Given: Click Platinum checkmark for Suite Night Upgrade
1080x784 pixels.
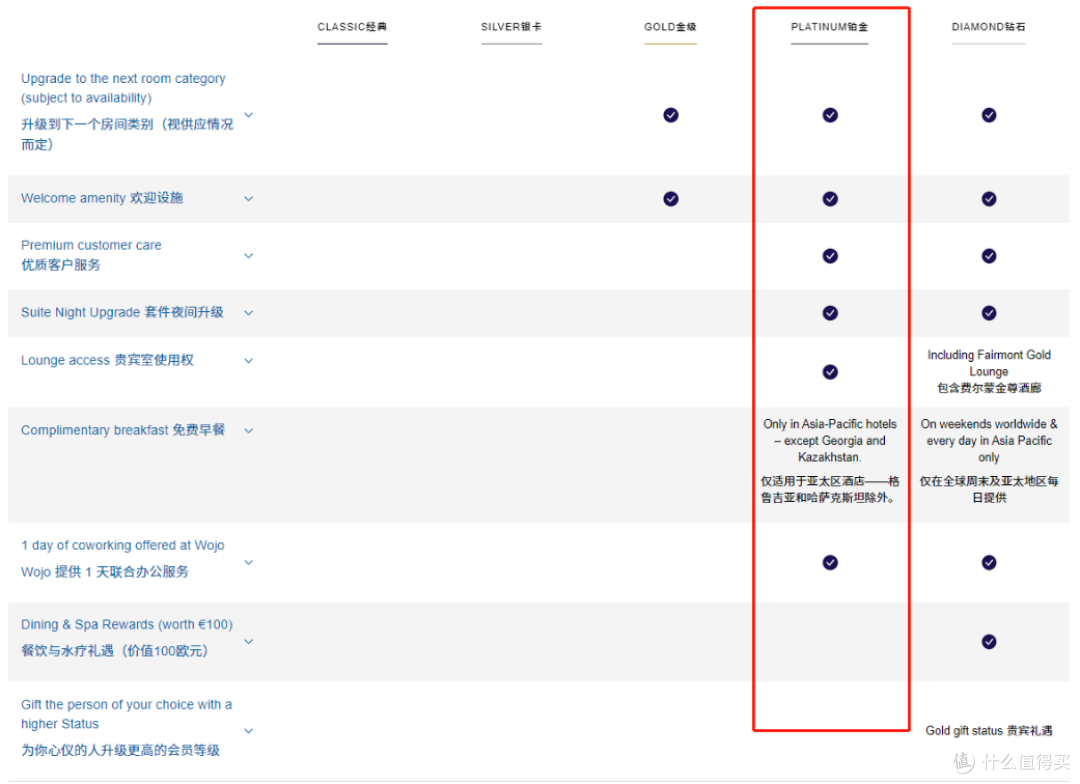Looking at the screenshot, I should pyautogui.click(x=830, y=313).
